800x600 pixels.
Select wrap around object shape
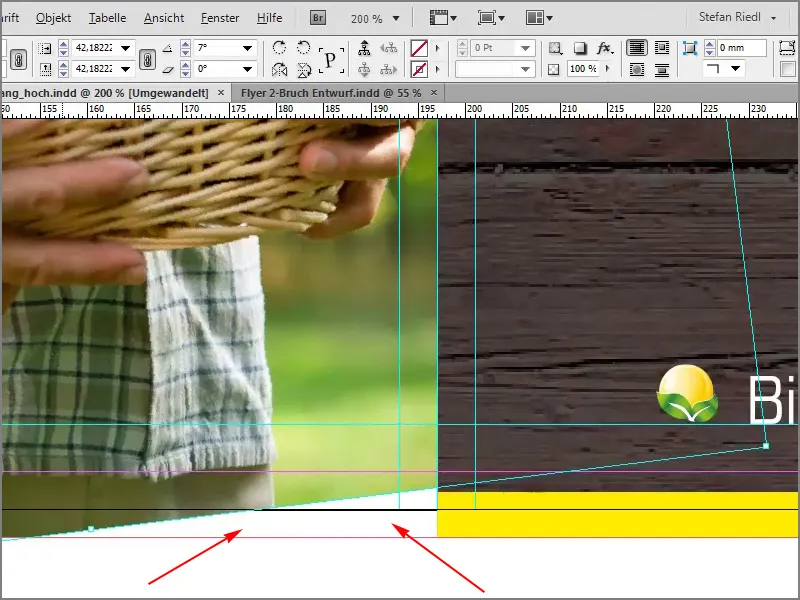click(x=637, y=69)
